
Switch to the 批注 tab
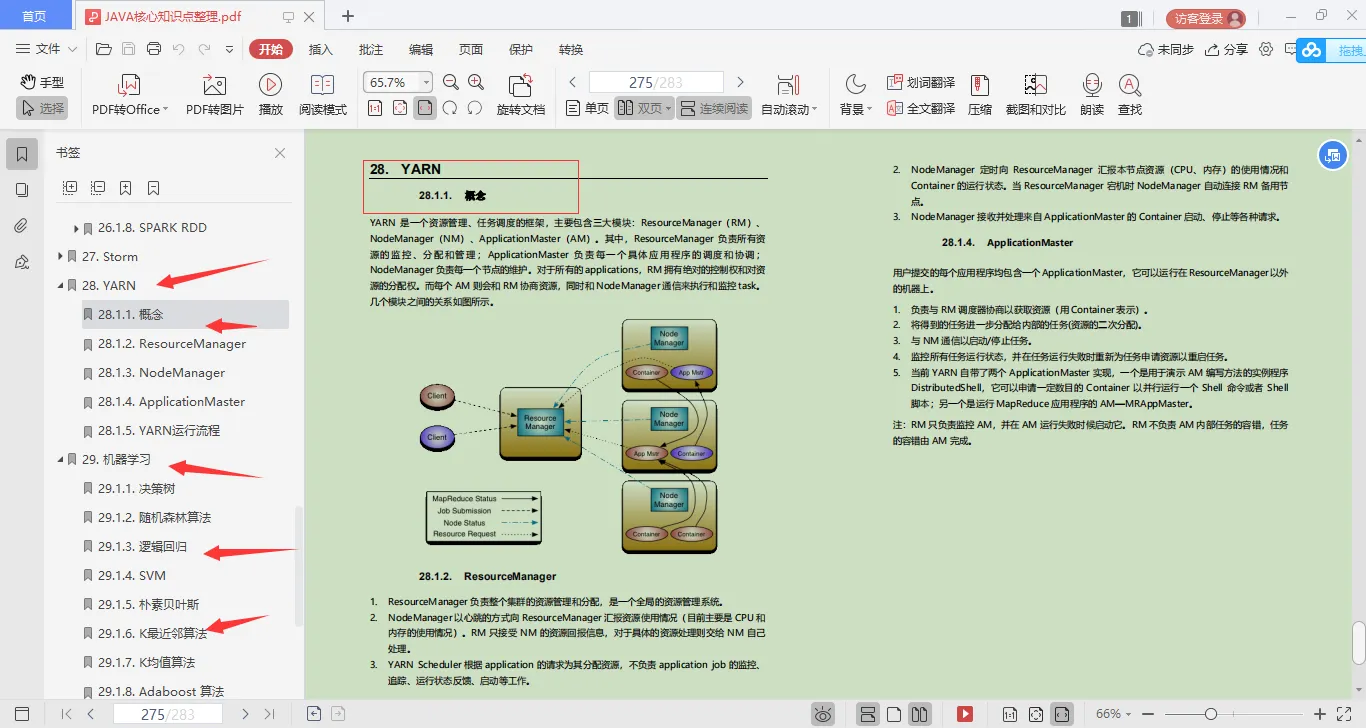pos(371,49)
